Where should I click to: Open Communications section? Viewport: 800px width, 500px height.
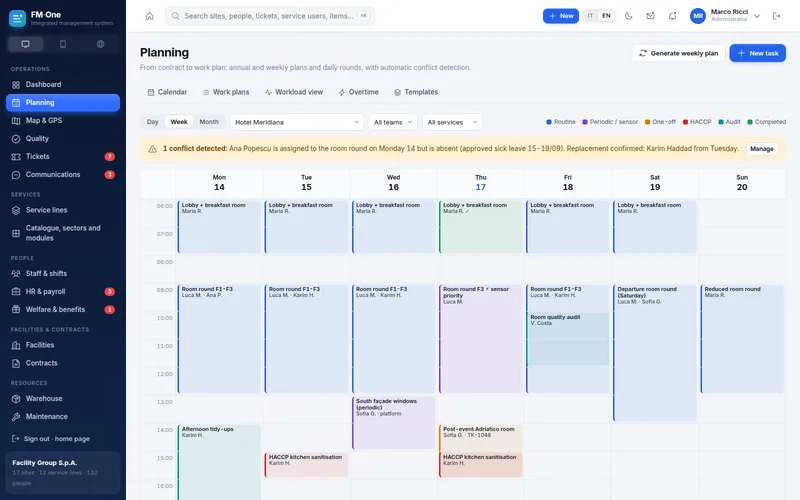pyautogui.click(x=63, y=174)
